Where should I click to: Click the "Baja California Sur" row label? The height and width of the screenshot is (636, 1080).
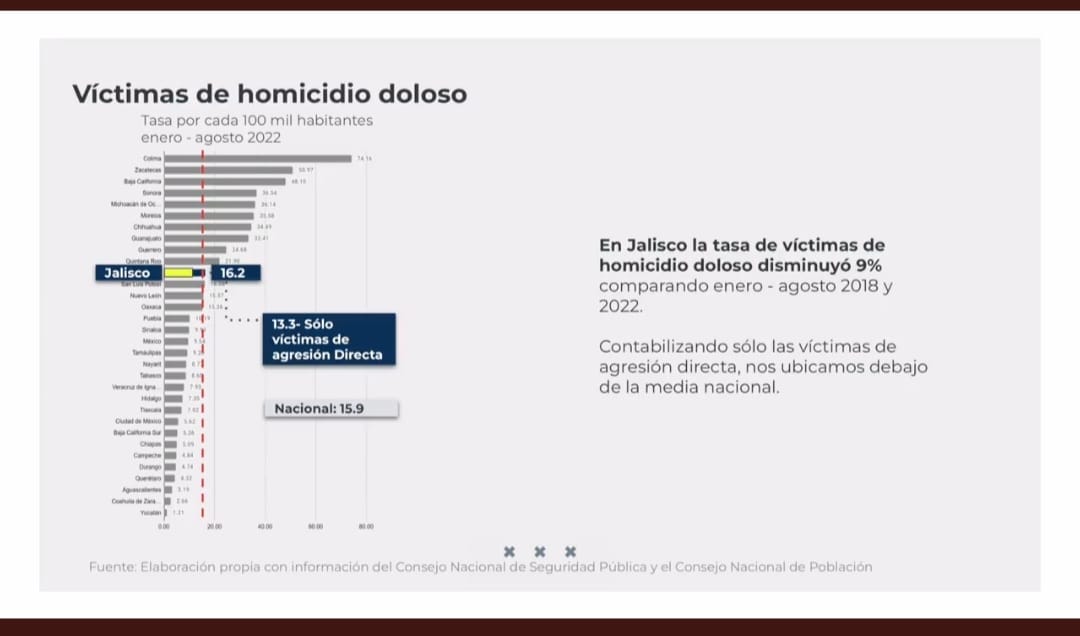[x=137, y=433]
